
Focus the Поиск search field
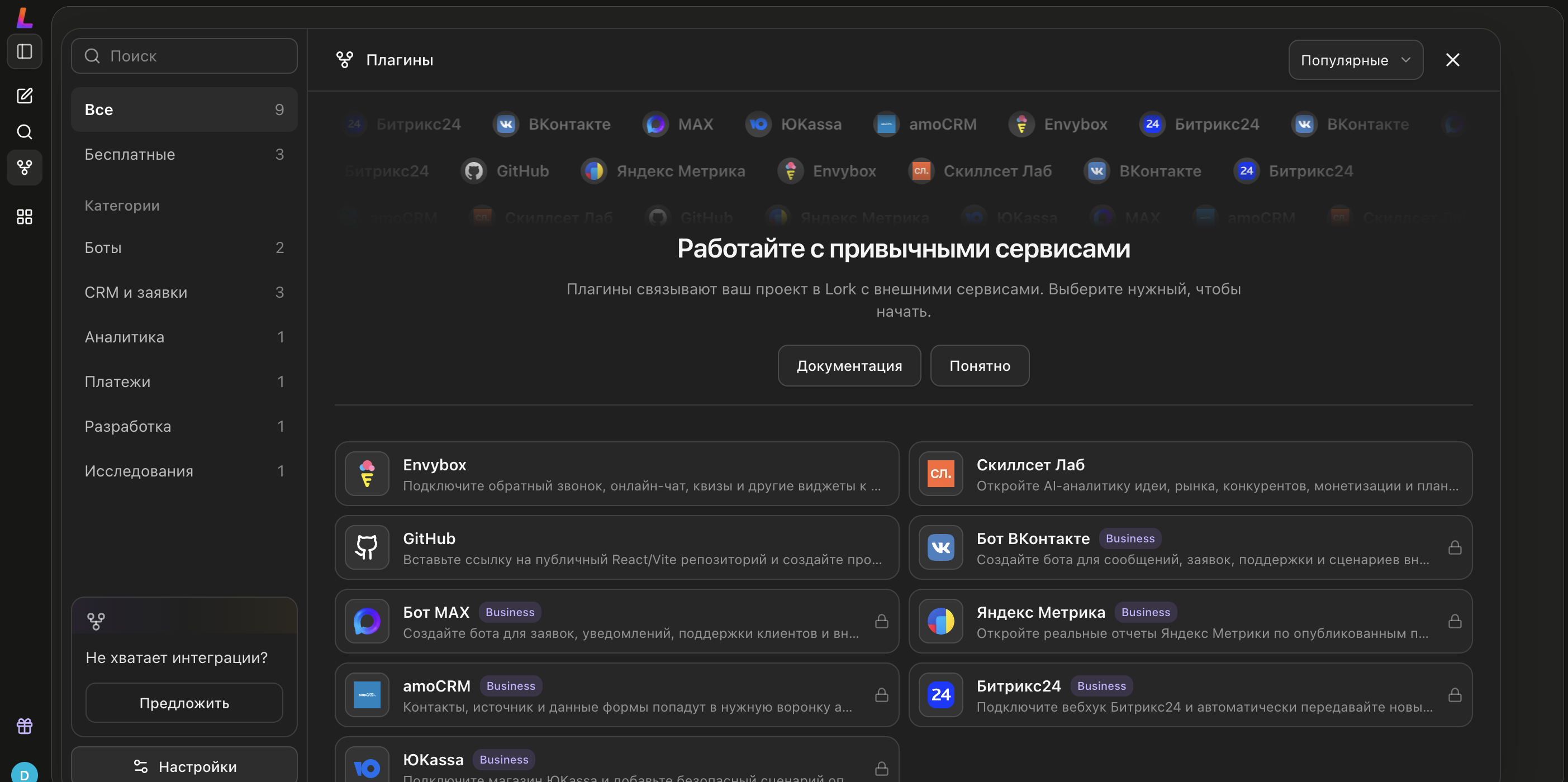[184, 56]
